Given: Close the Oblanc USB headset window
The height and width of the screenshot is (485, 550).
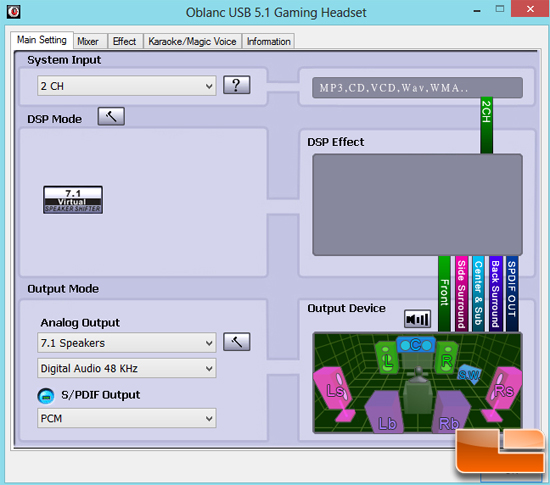Looking at the screenshot, I should click(530, 9).
